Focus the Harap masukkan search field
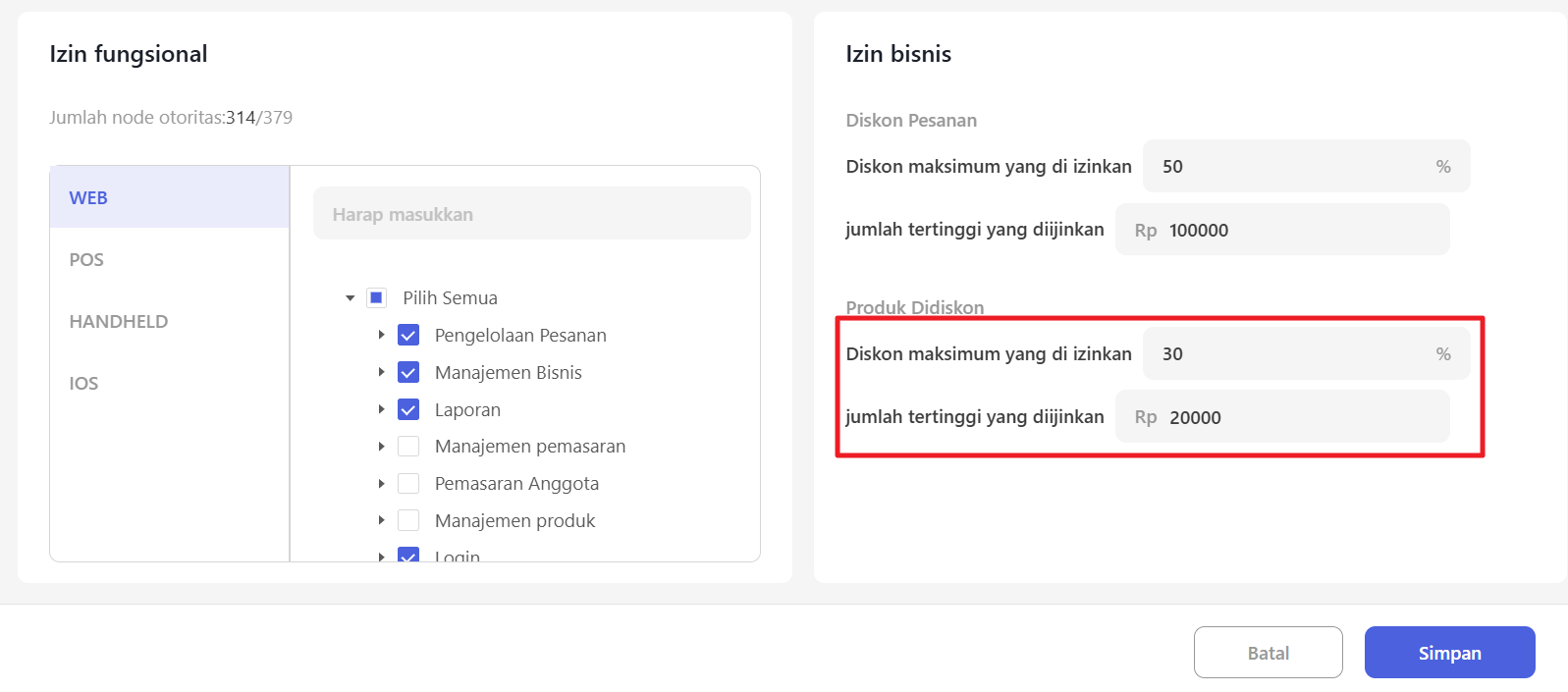 (531, 214)
